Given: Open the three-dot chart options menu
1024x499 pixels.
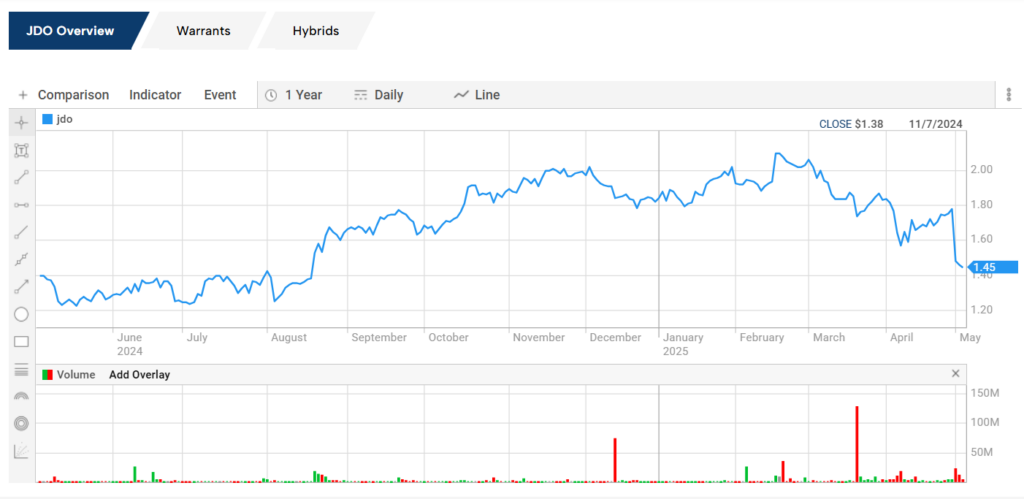Looking at the screenshot, I should click(1009, 95).
